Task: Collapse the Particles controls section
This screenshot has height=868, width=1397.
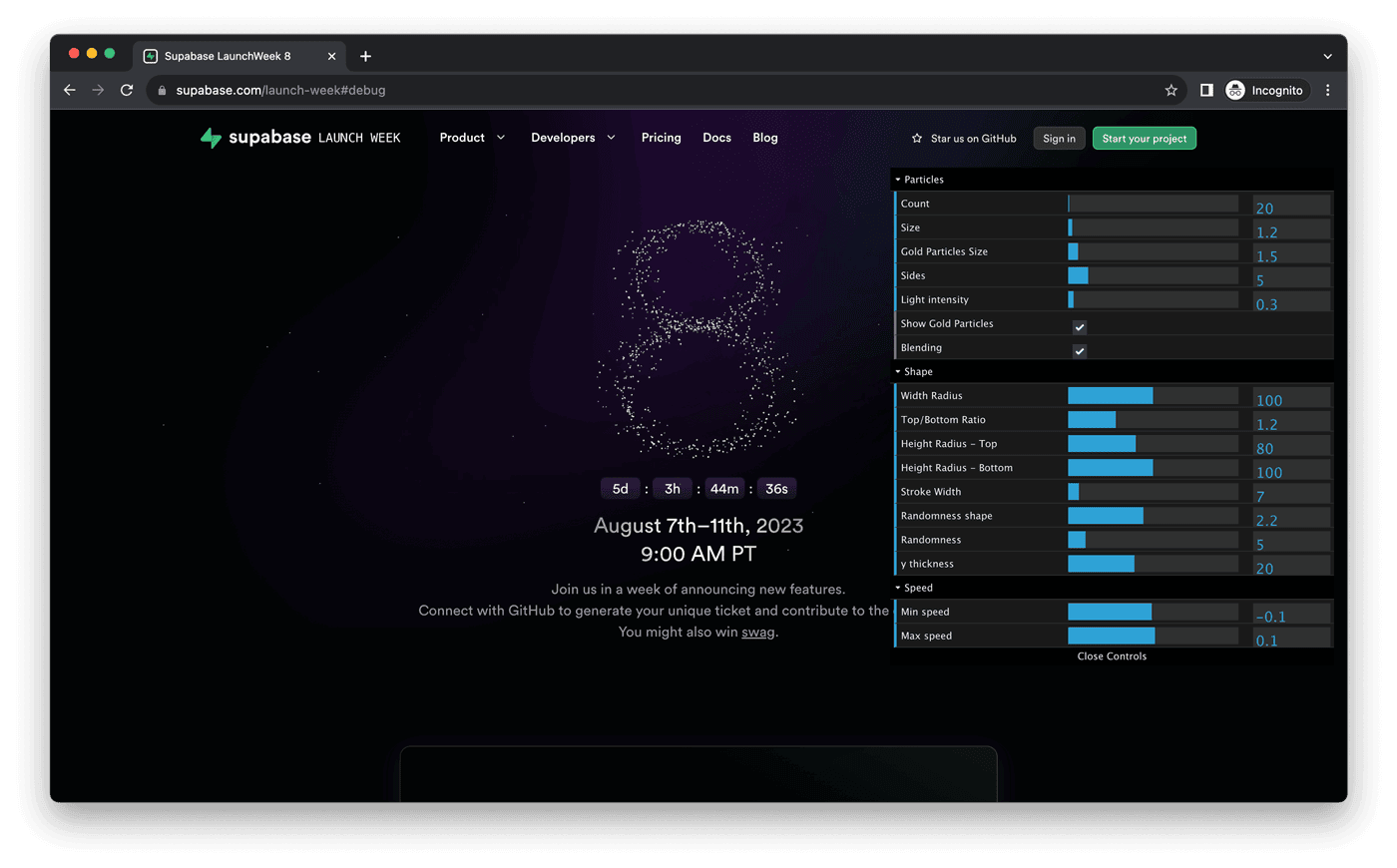Action: click(897, 179)
